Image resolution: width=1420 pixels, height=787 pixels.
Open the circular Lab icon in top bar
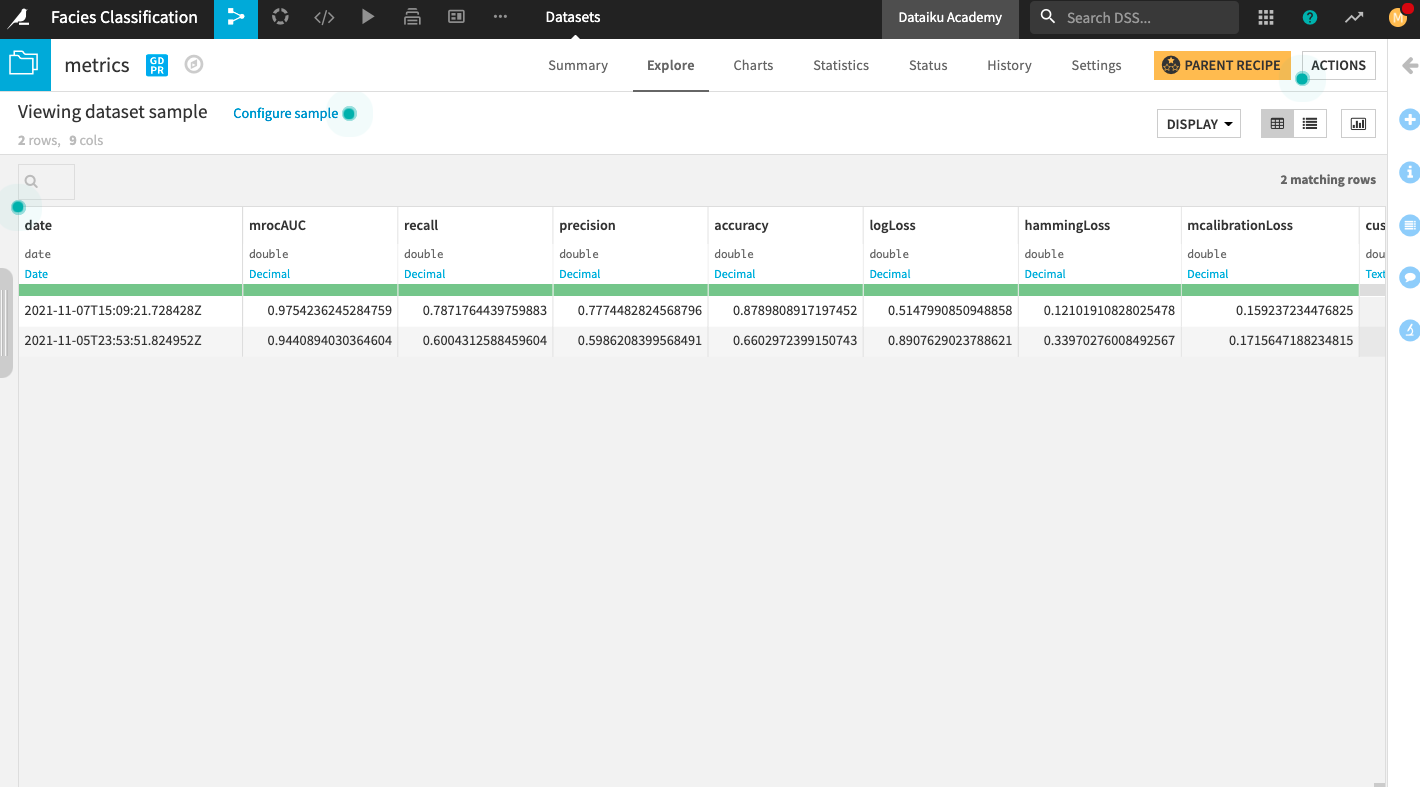[280, 17]
